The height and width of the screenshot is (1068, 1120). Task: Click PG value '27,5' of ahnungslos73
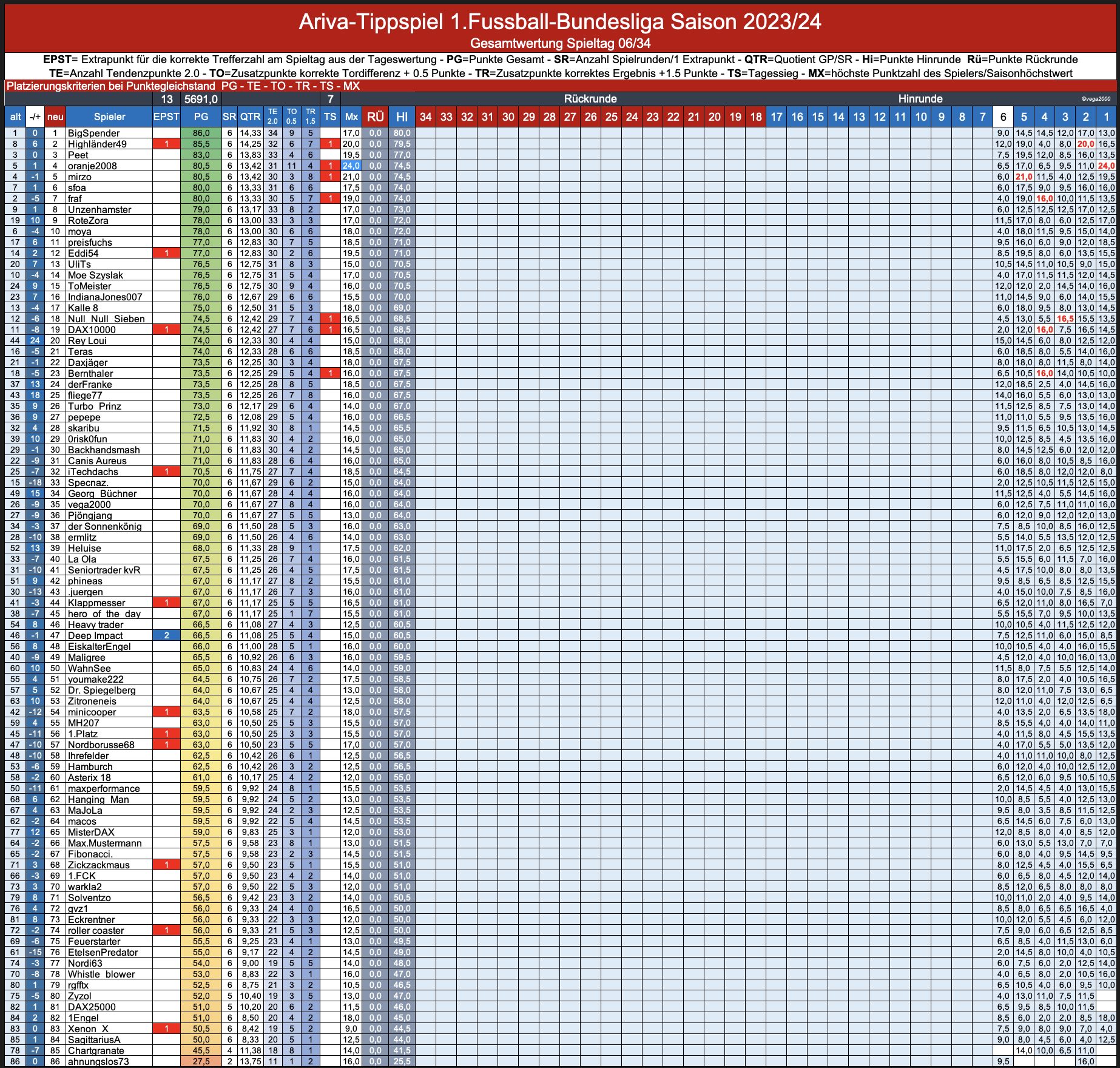(201, 1061)
